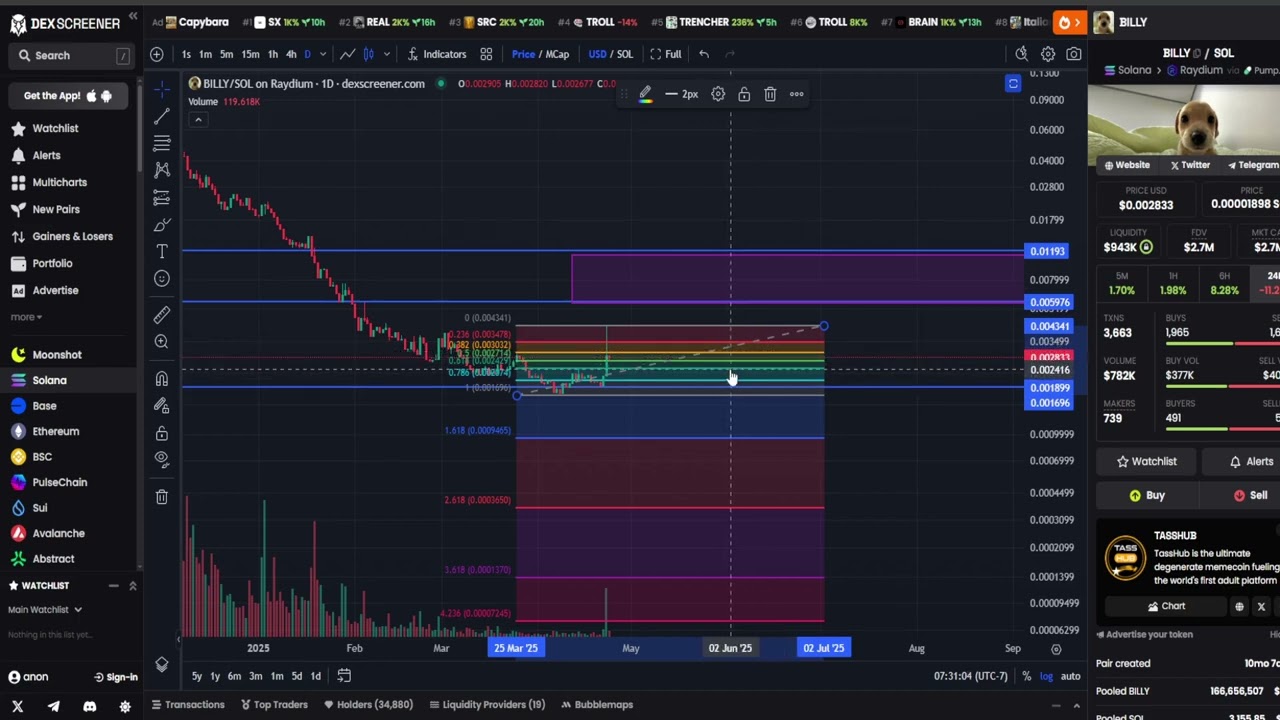Viewport: 1280px width, 720px height.
Task: Select the zoom in tool
Action: pyautogui.click(x=162, y=342)
